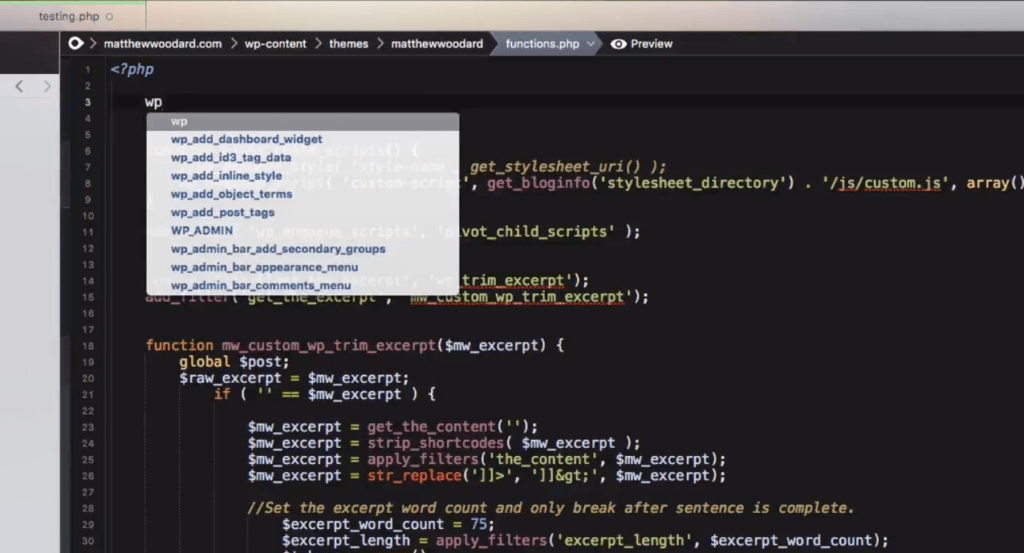
Task: Click line number 30 in gutter
Action: [88, 541]
